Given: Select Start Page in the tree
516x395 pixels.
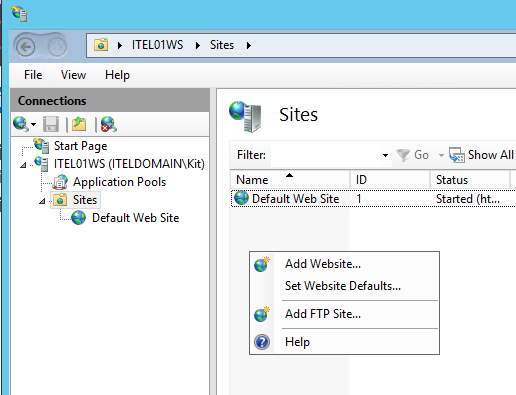Looking at the screenshot, I should (80, 146).
